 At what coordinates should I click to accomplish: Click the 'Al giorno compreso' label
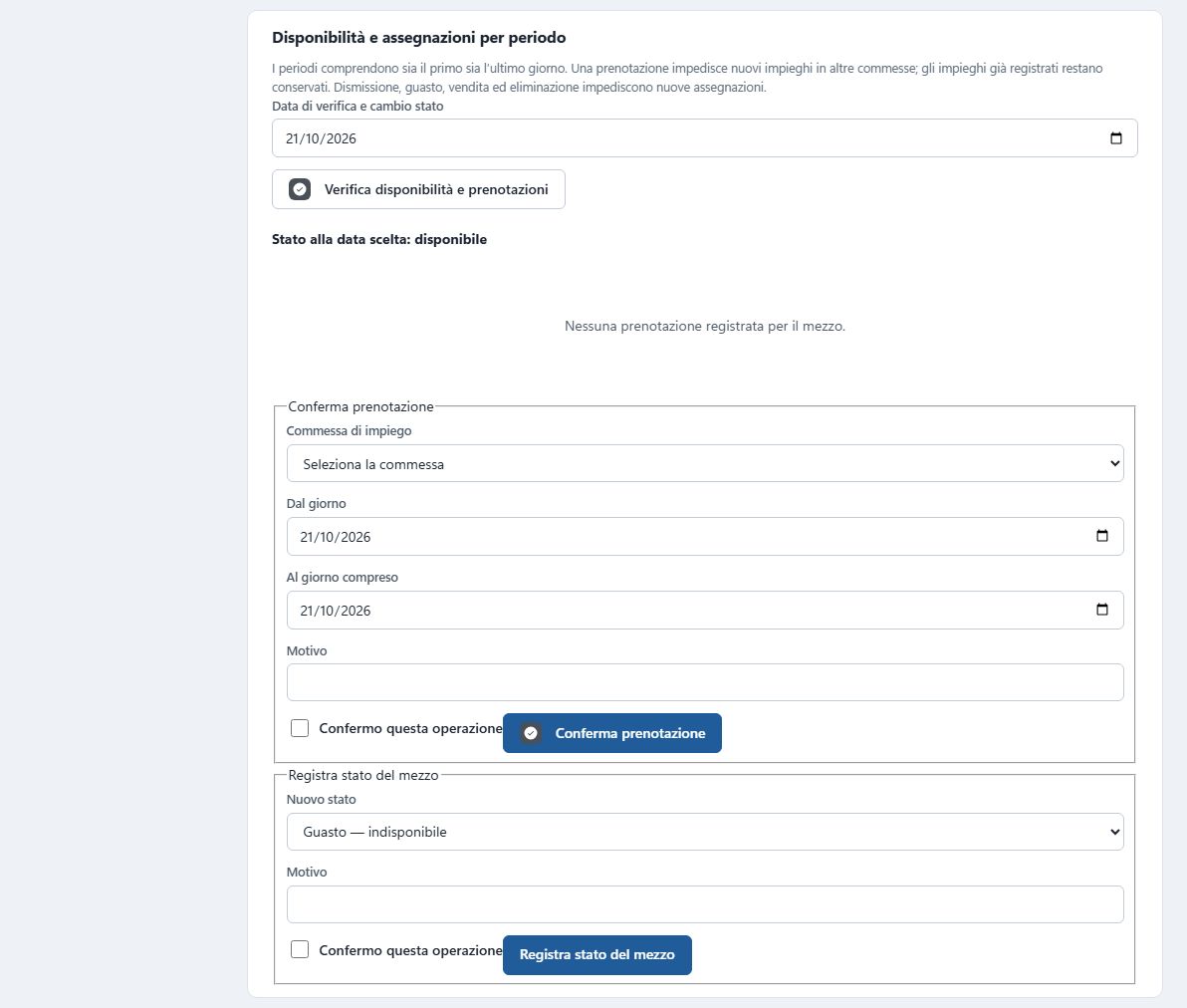coord(343,577)
